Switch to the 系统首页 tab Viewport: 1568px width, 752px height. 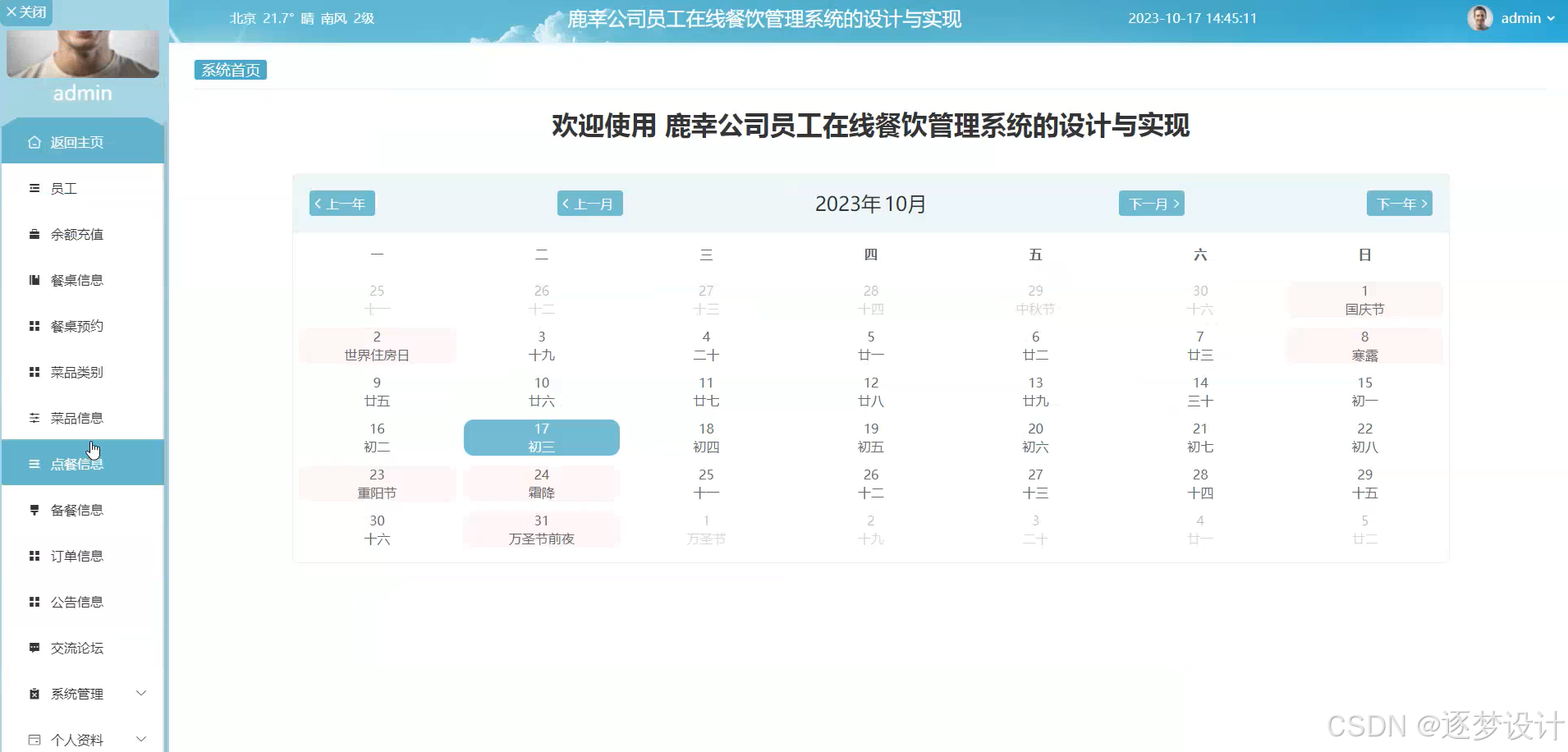coord(230,70)
